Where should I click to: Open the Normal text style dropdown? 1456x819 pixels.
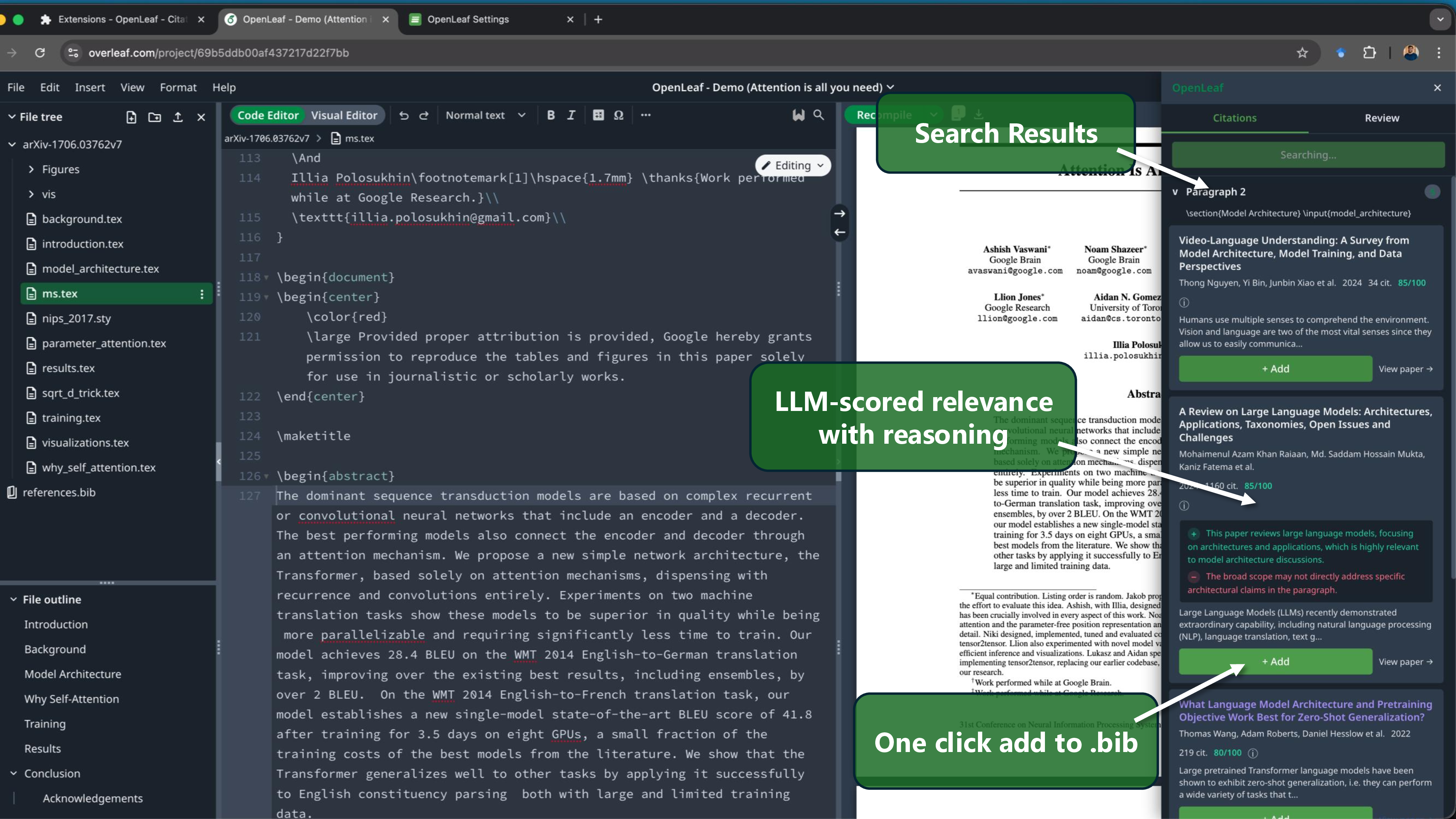(486, 115)
